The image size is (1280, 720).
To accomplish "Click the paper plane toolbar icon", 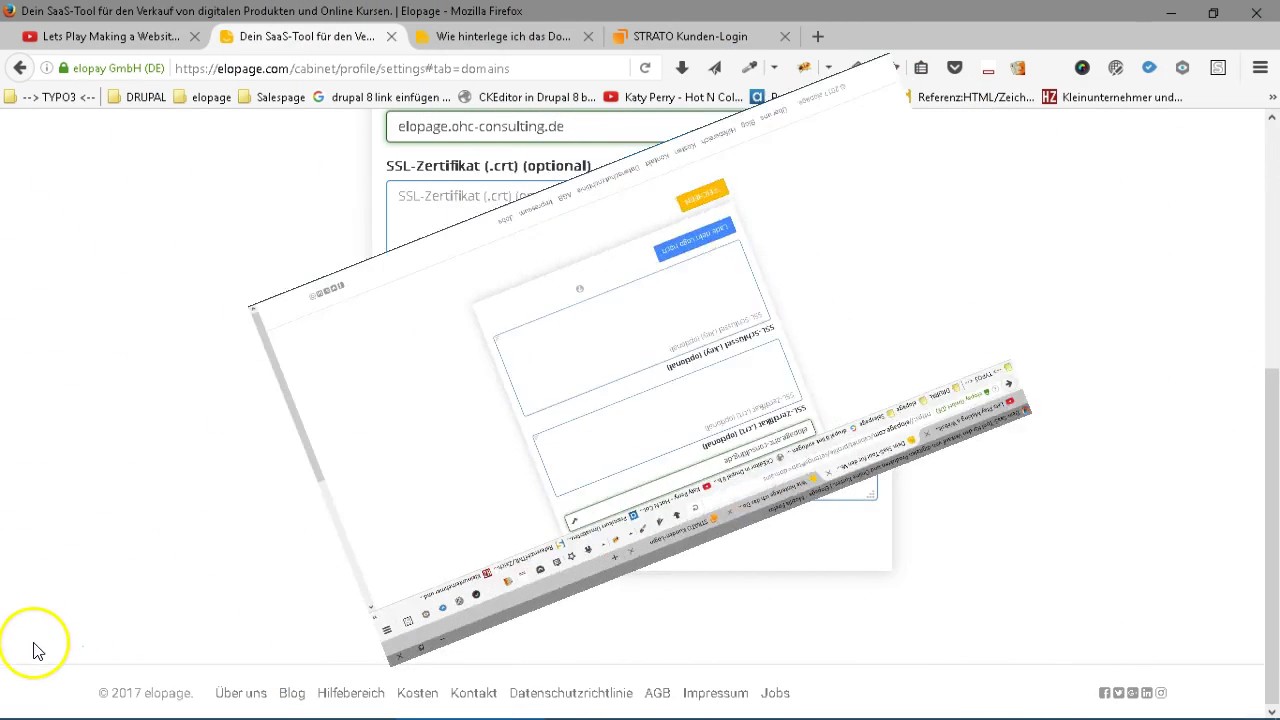I will (715, 68).
